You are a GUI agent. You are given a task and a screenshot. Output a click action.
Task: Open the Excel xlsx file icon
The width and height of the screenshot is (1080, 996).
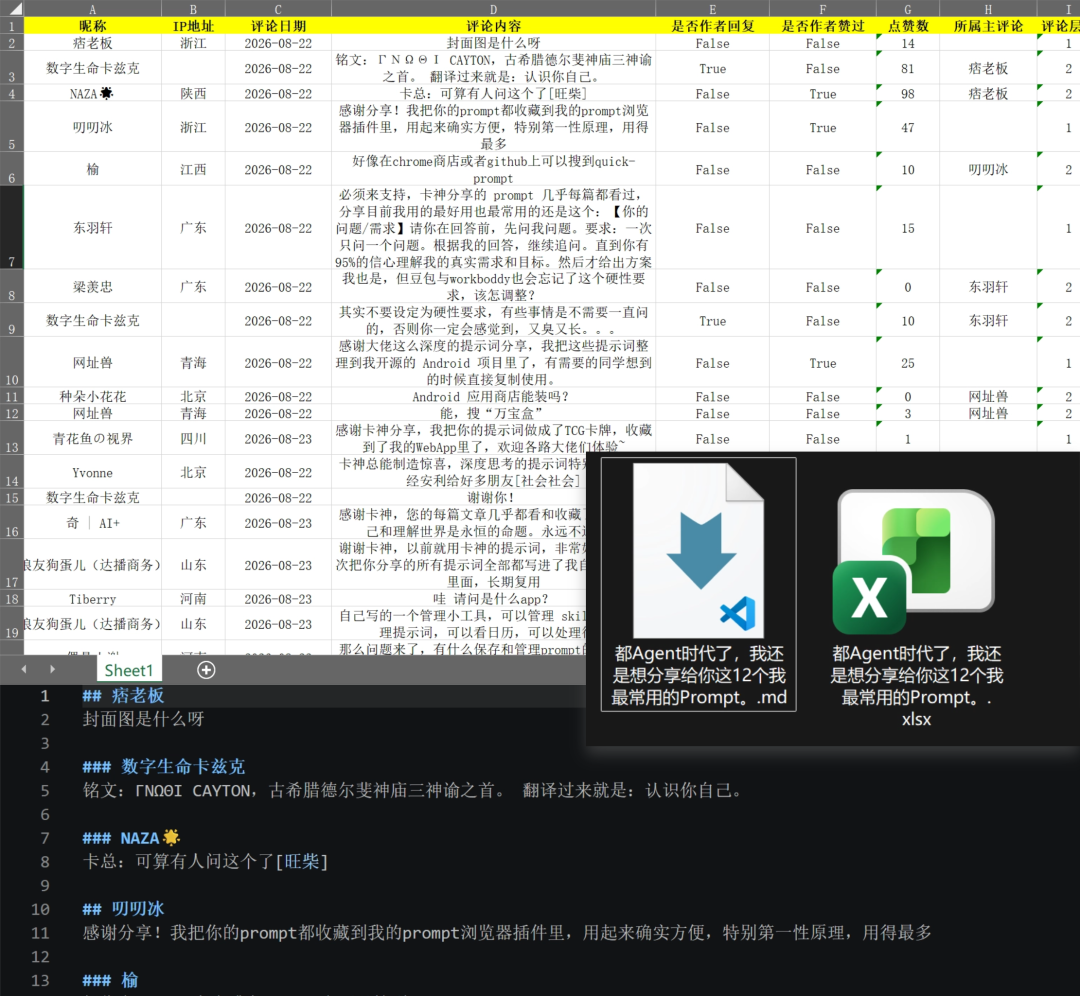[x=913, y=561]
